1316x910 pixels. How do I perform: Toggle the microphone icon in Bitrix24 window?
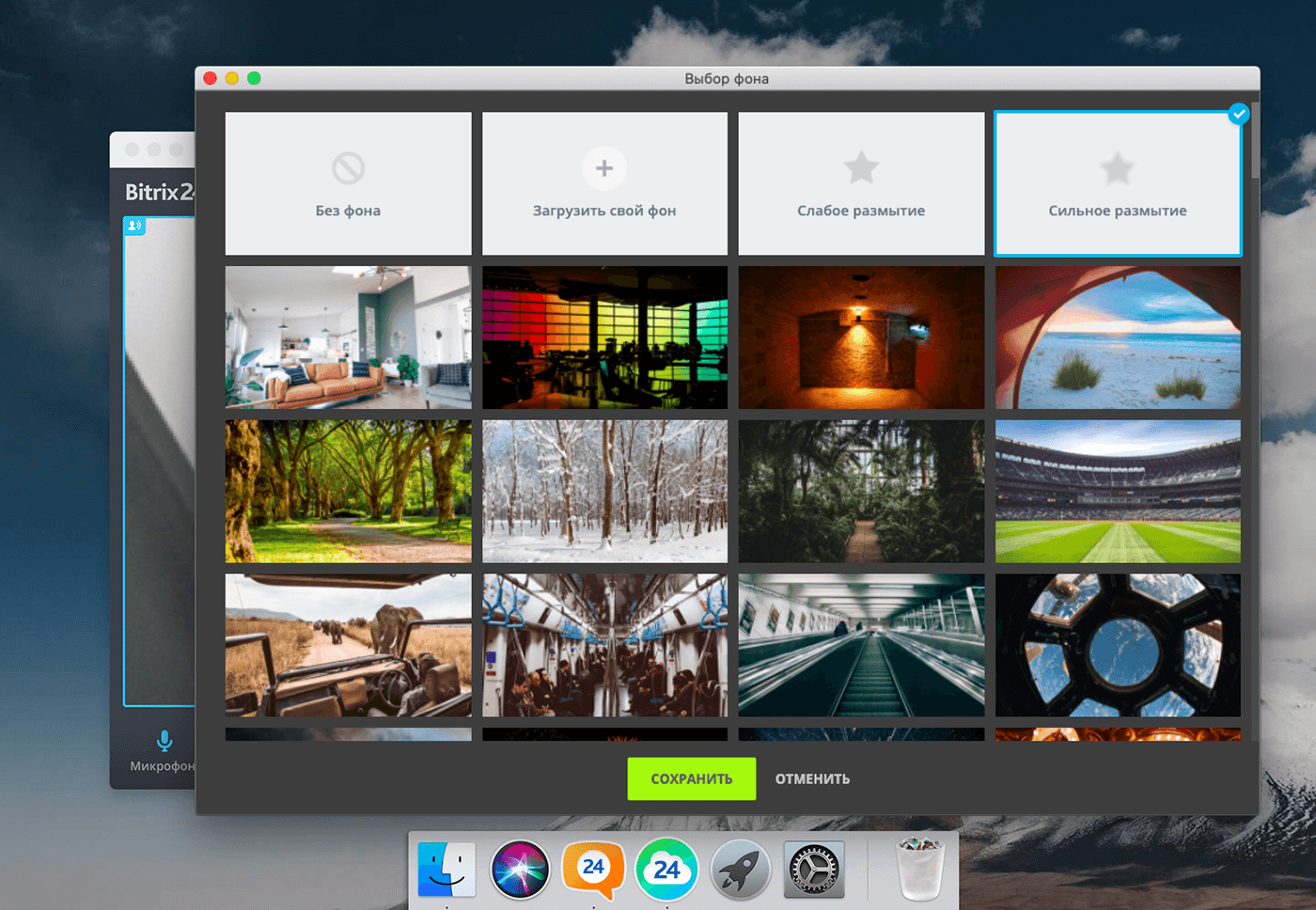pos(164,741)
